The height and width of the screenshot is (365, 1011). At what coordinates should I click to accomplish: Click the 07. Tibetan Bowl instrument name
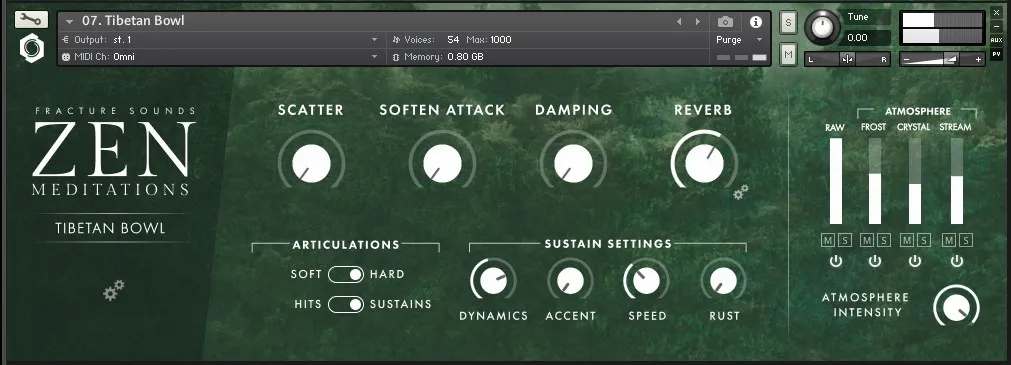(x=133, y=21)
